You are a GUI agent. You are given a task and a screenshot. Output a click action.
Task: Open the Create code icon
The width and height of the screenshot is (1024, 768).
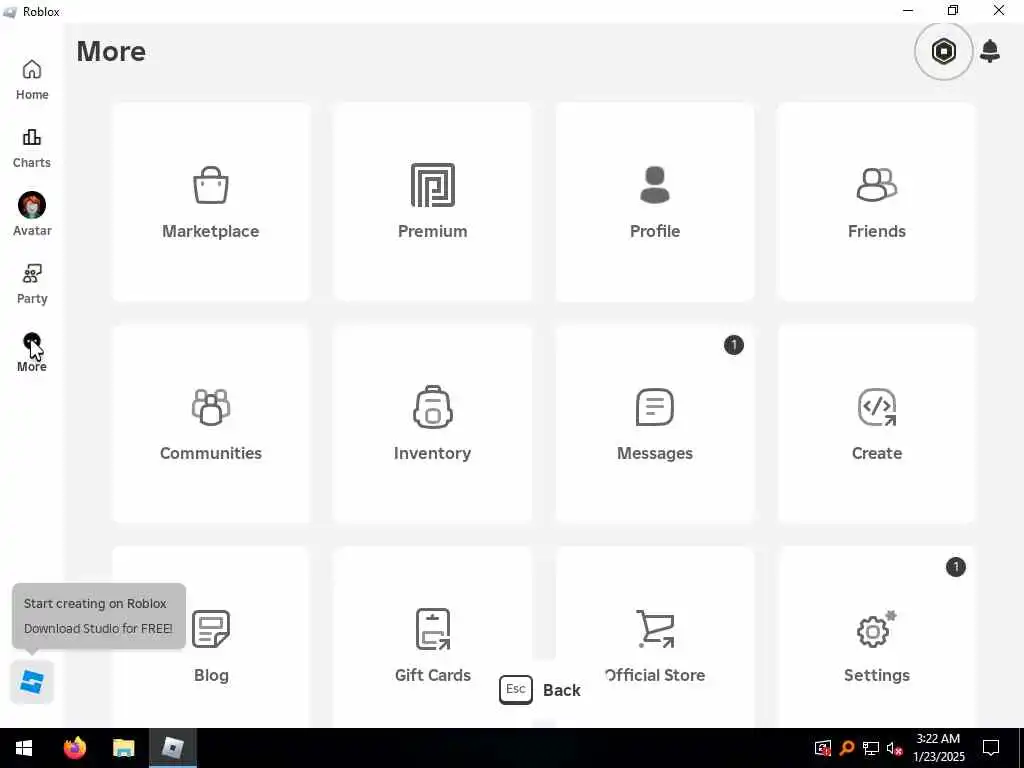(x=876, y=407)
